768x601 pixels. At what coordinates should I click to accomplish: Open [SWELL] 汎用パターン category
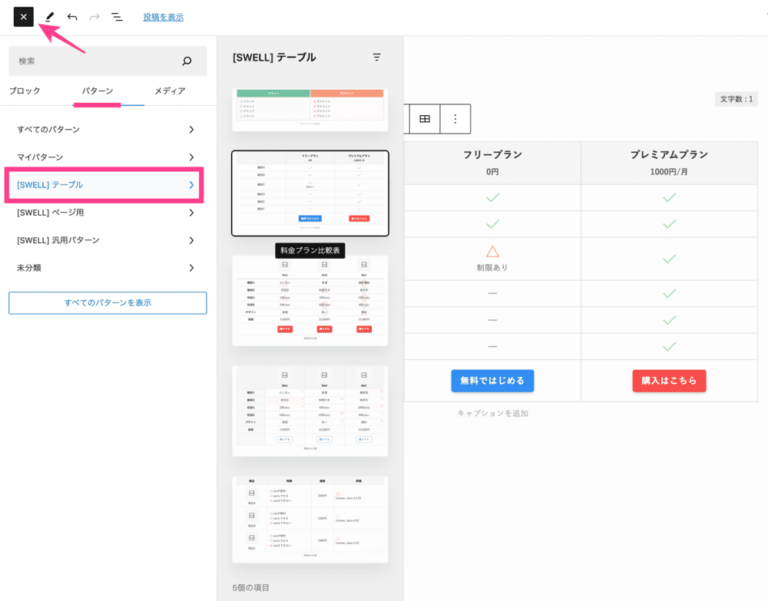(x=107, y=240)
